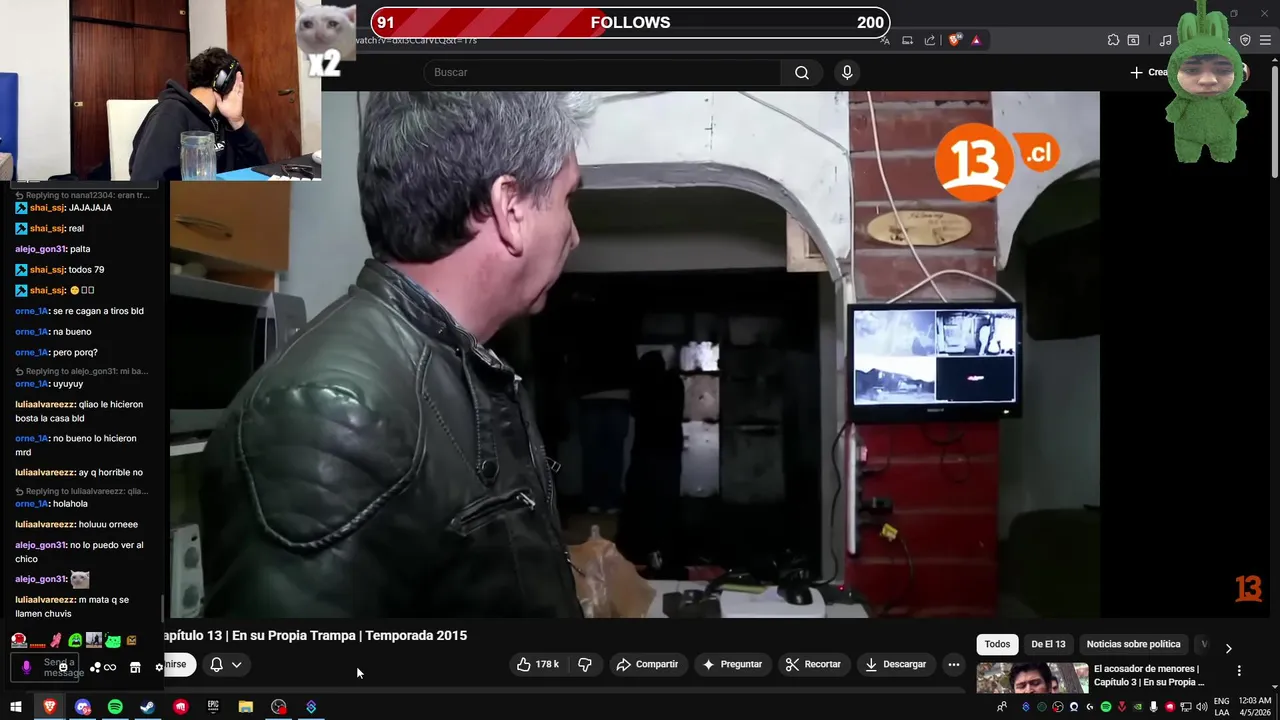Open Epic Games Launcher from taskbar
Screen dimensions: 1280x720
point(213,707)
